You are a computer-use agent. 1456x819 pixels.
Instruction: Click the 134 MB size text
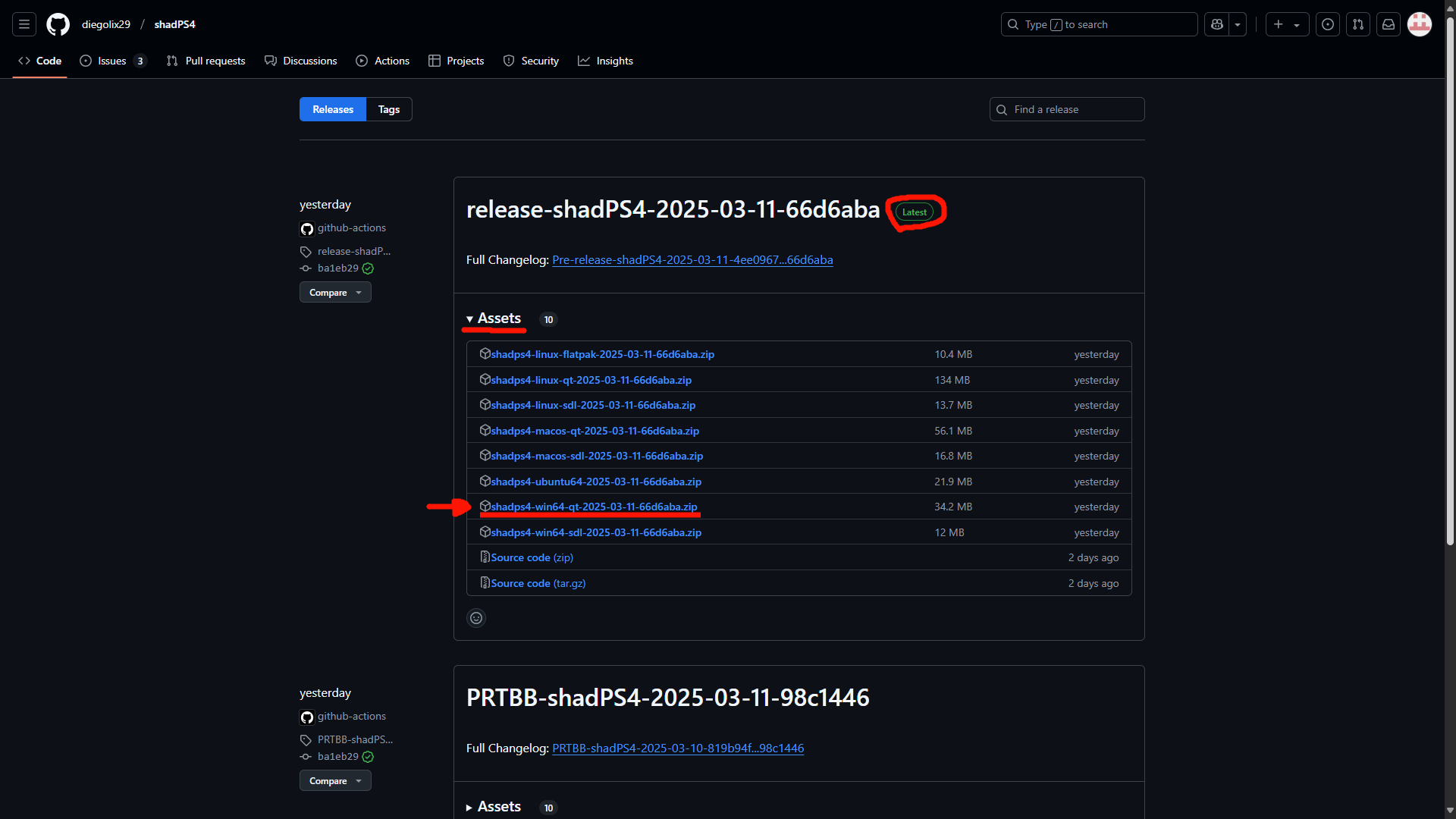coord(952,380)
